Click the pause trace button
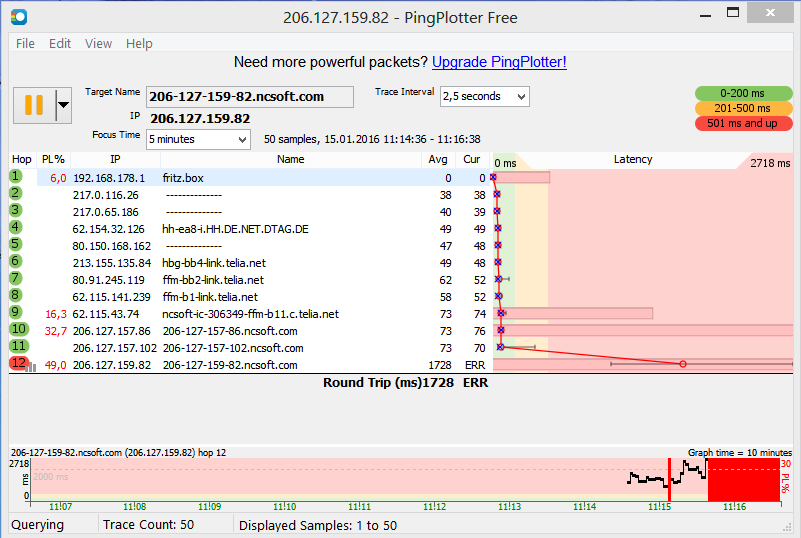This screenshot has width=801, height=538. tap(33, 104)
